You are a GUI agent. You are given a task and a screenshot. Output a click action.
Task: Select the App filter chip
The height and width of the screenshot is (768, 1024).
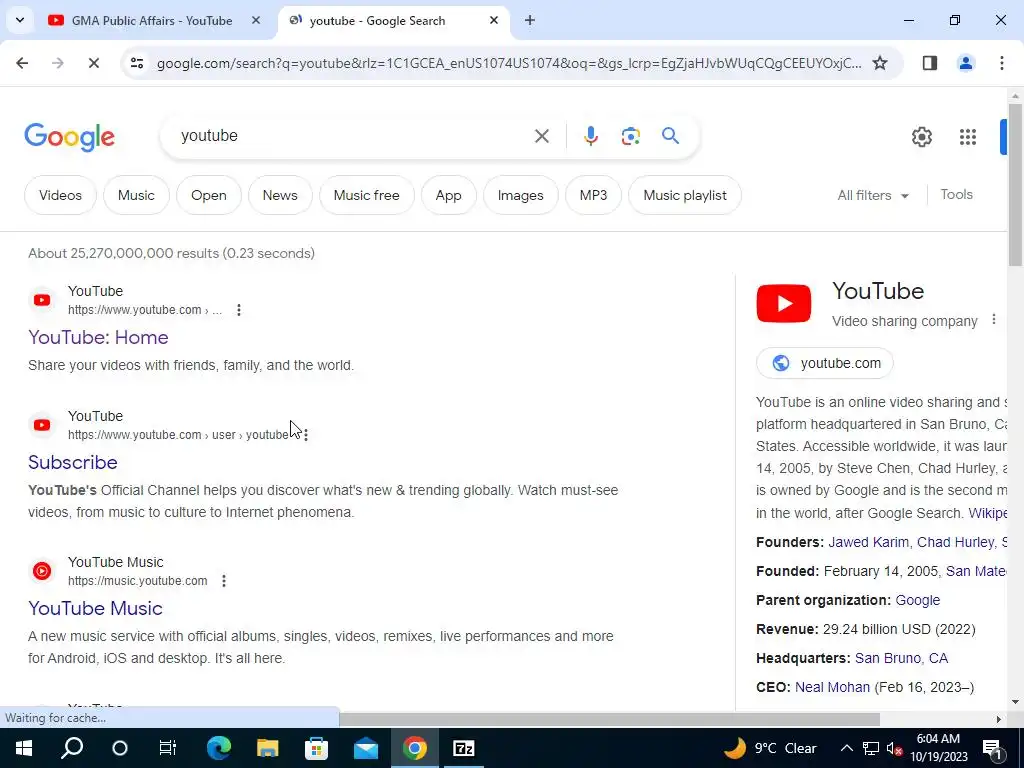(x=449, y=195)
